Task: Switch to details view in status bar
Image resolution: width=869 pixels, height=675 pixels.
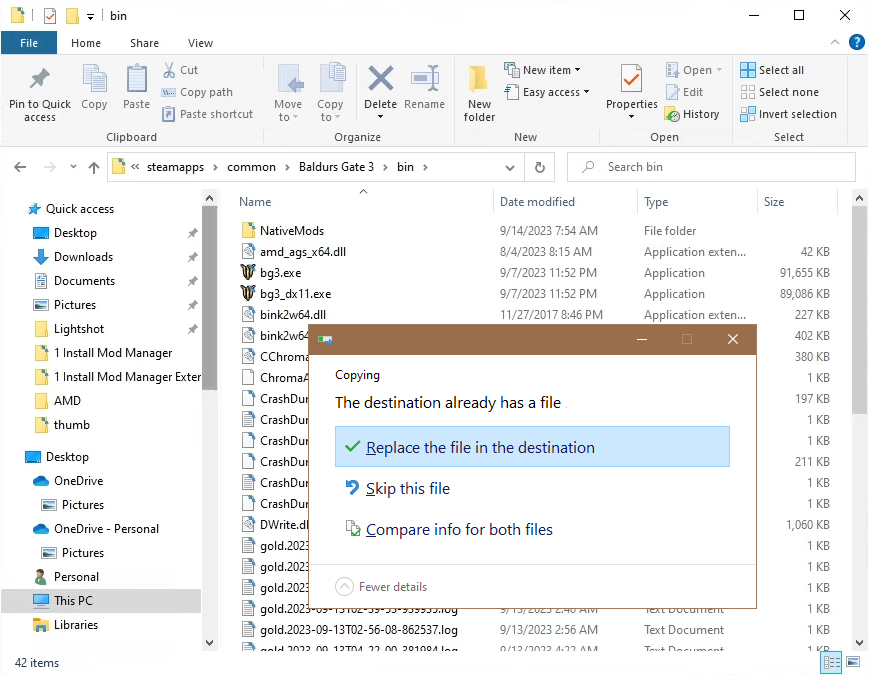Action: pyautogui.click(x=831, y=662)
